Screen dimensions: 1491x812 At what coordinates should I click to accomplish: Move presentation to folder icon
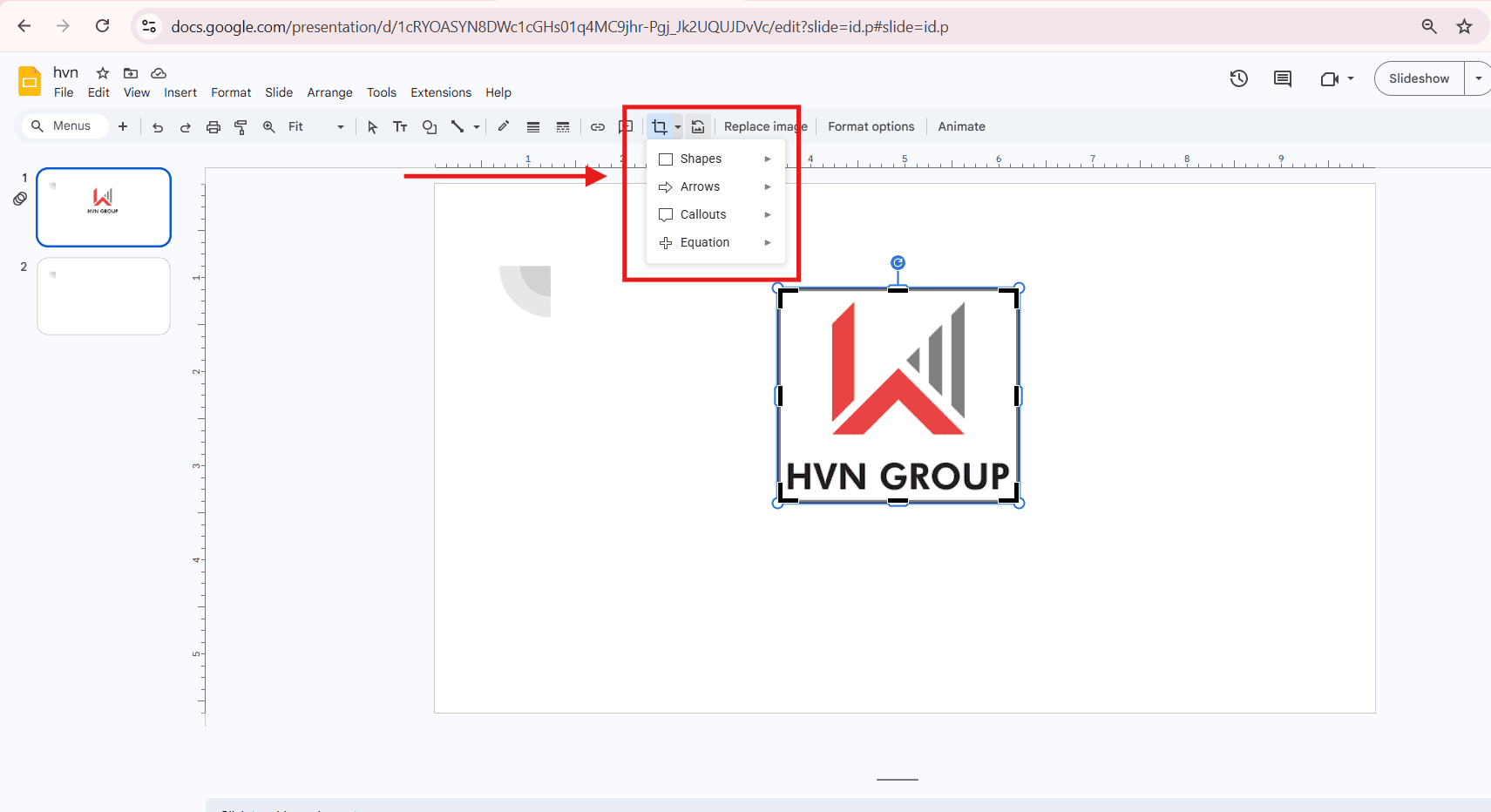click(x=131, y=73)
